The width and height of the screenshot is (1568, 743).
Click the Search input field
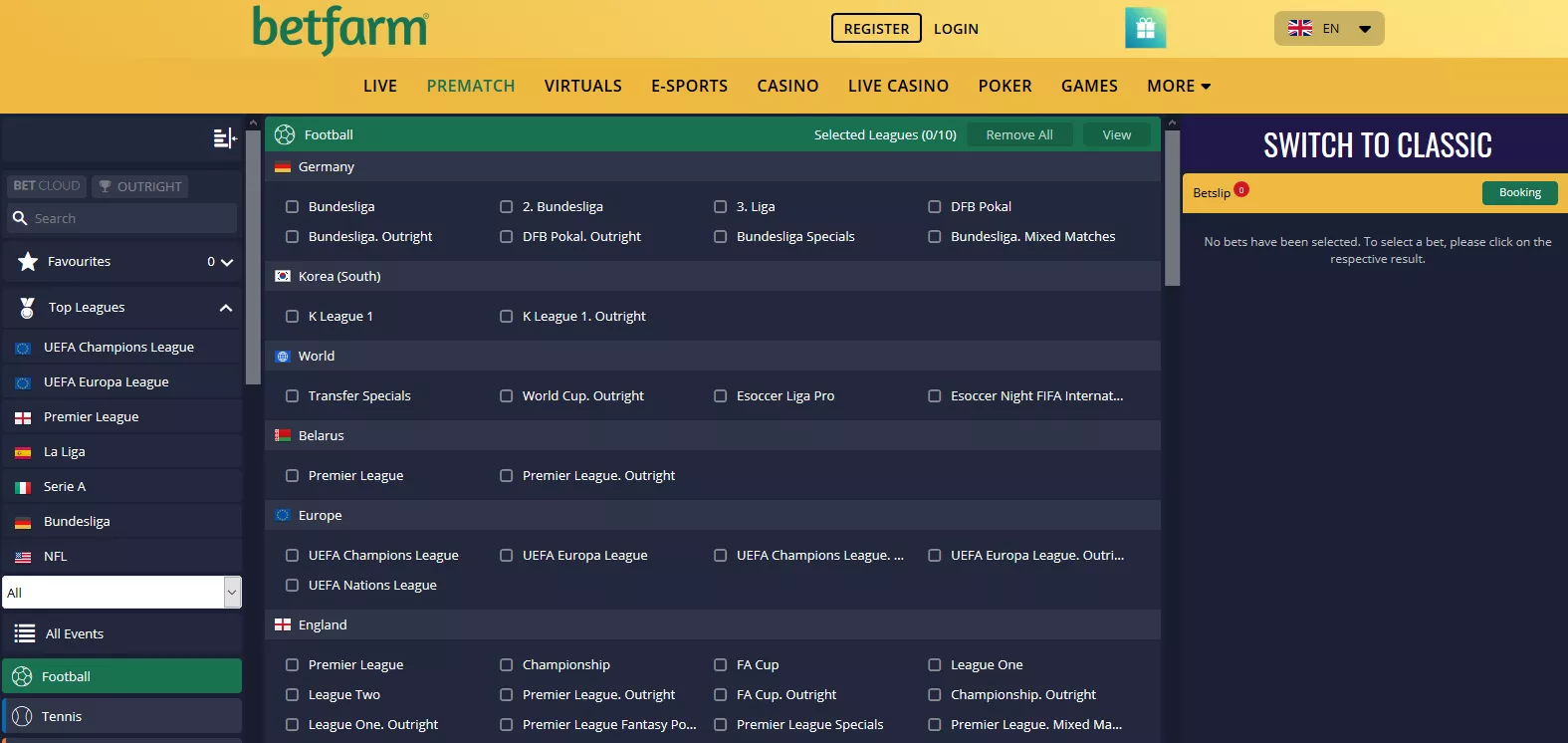click(121, 218)
